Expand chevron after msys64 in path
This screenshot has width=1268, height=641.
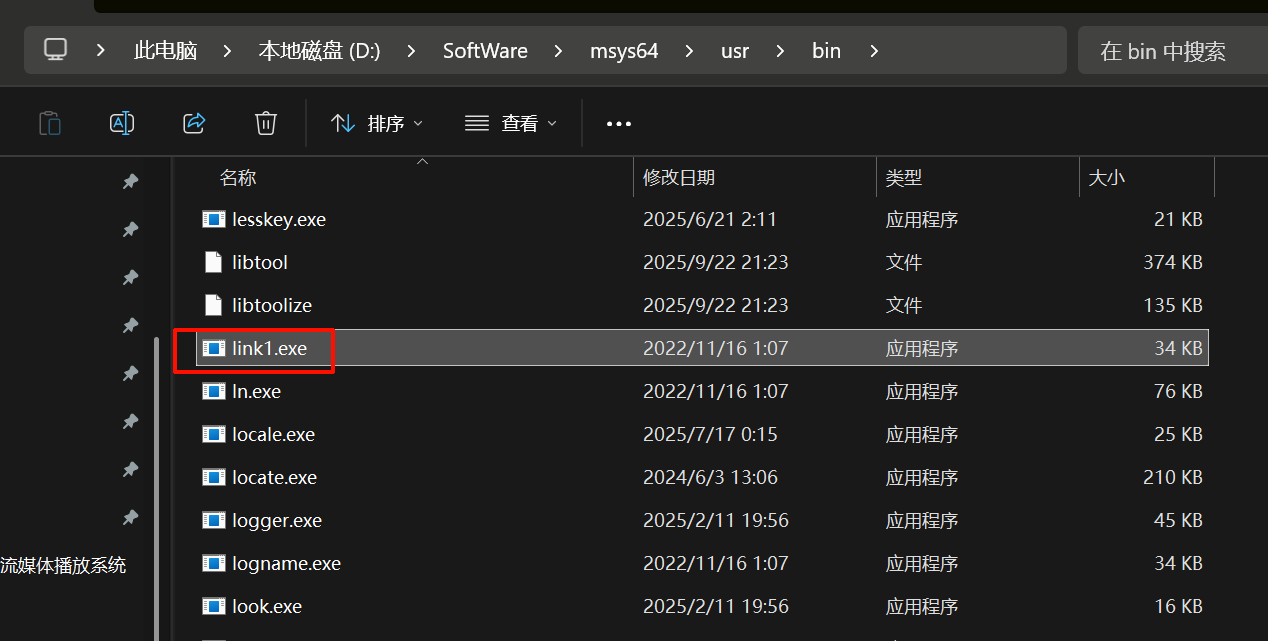point(690,50)
